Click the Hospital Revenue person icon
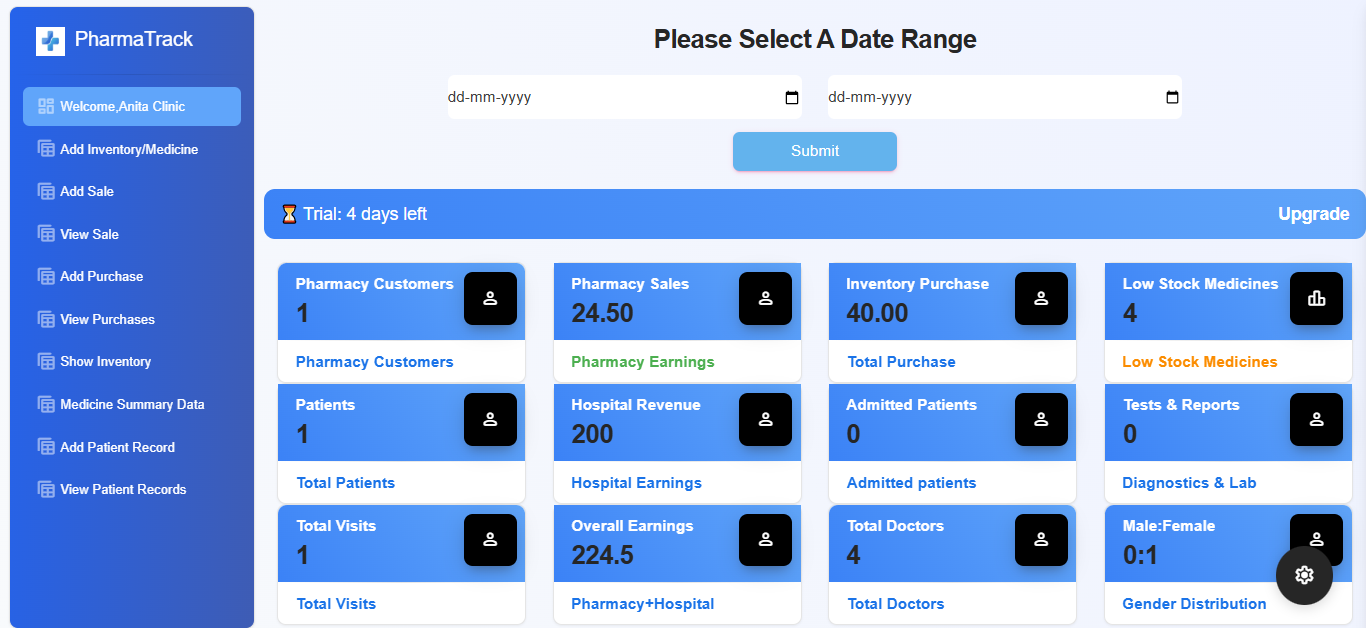The image size is (1366, 628). pyautogui.click(x=765, y=419)
